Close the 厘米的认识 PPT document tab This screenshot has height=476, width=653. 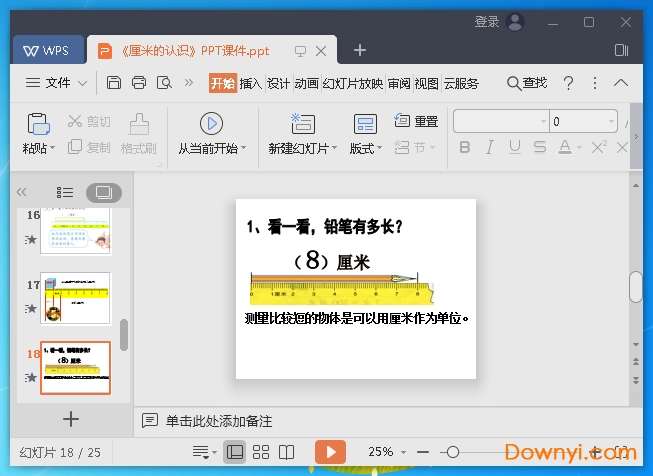321,51
